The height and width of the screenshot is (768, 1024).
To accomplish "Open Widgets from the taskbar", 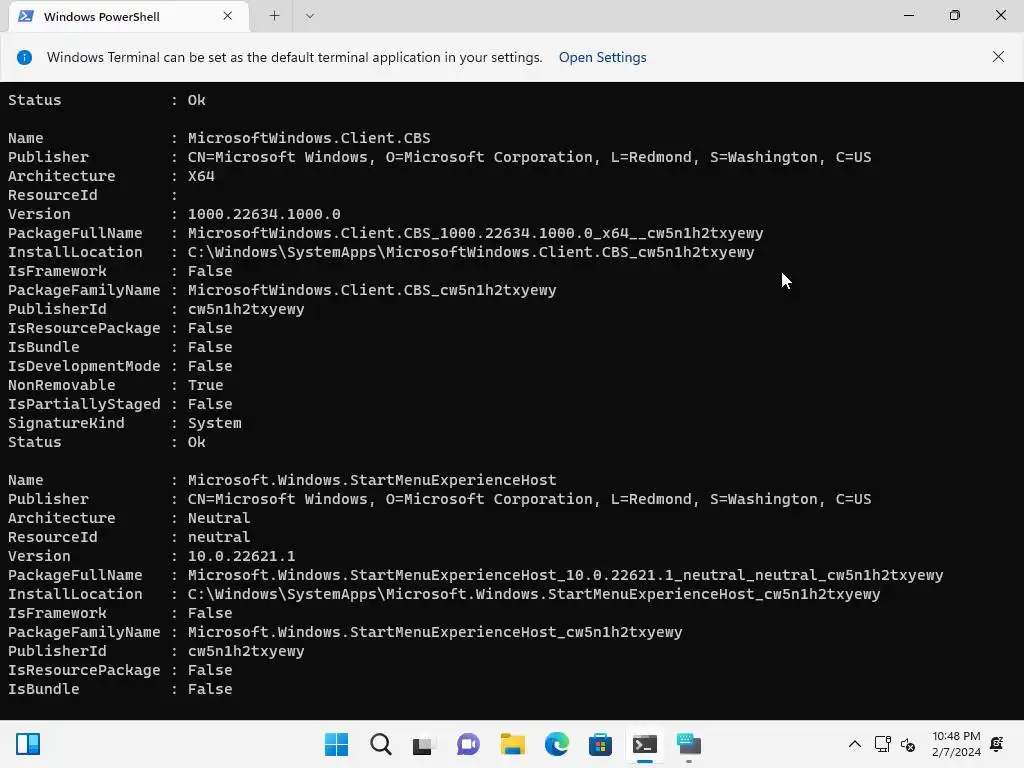I will (28, 744).
